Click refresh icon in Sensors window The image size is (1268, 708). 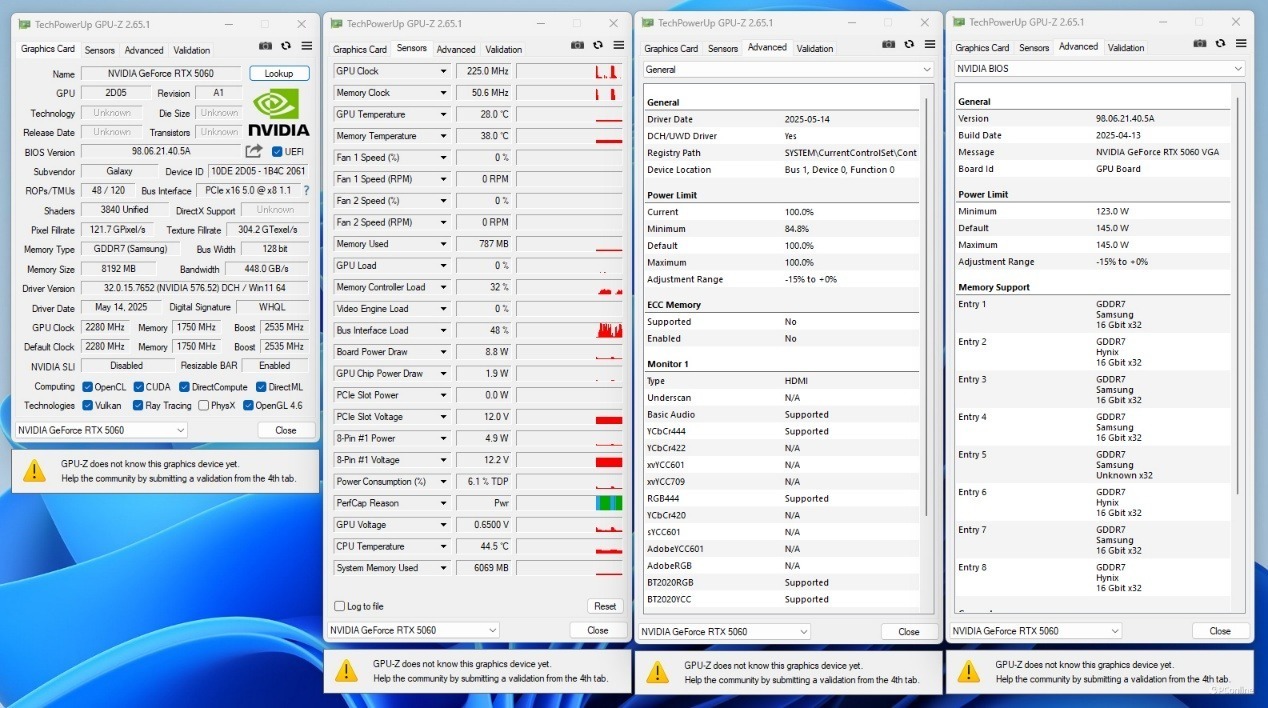pyautogui.click(x=598, y=45)
